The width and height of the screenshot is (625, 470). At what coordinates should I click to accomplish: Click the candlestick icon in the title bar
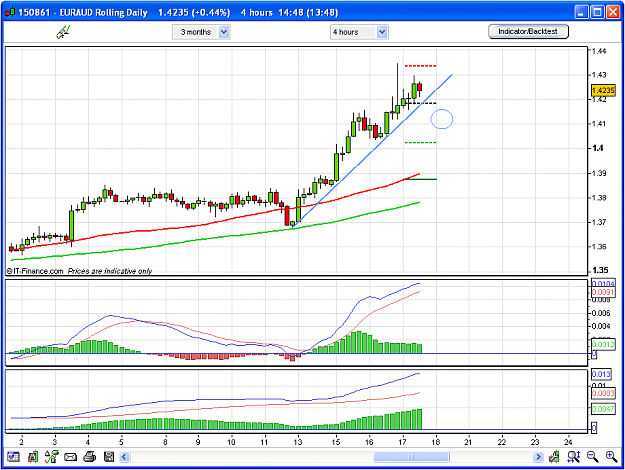(x=10, y=12)
